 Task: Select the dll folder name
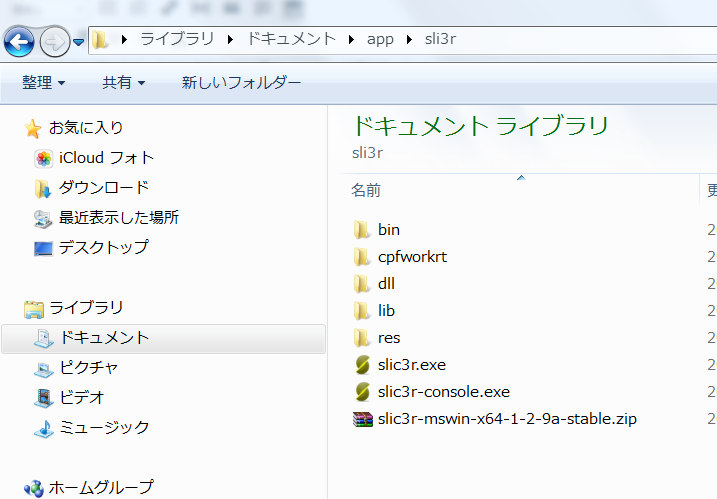(x=386, y=284)
